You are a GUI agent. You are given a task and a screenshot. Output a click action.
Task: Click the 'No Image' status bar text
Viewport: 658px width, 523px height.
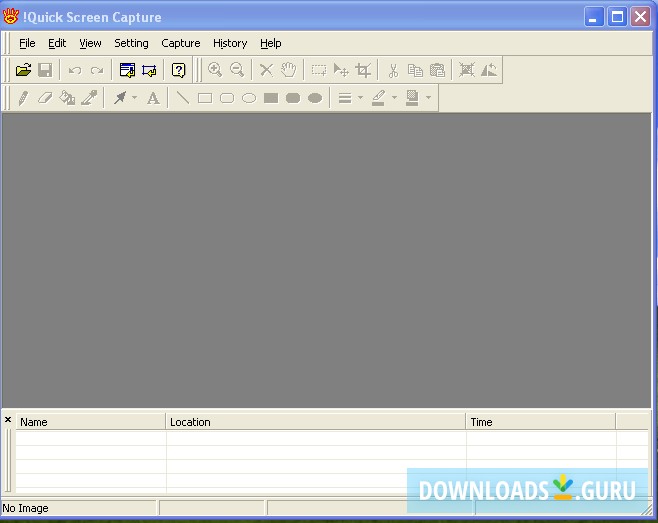[x=26, y=508]
